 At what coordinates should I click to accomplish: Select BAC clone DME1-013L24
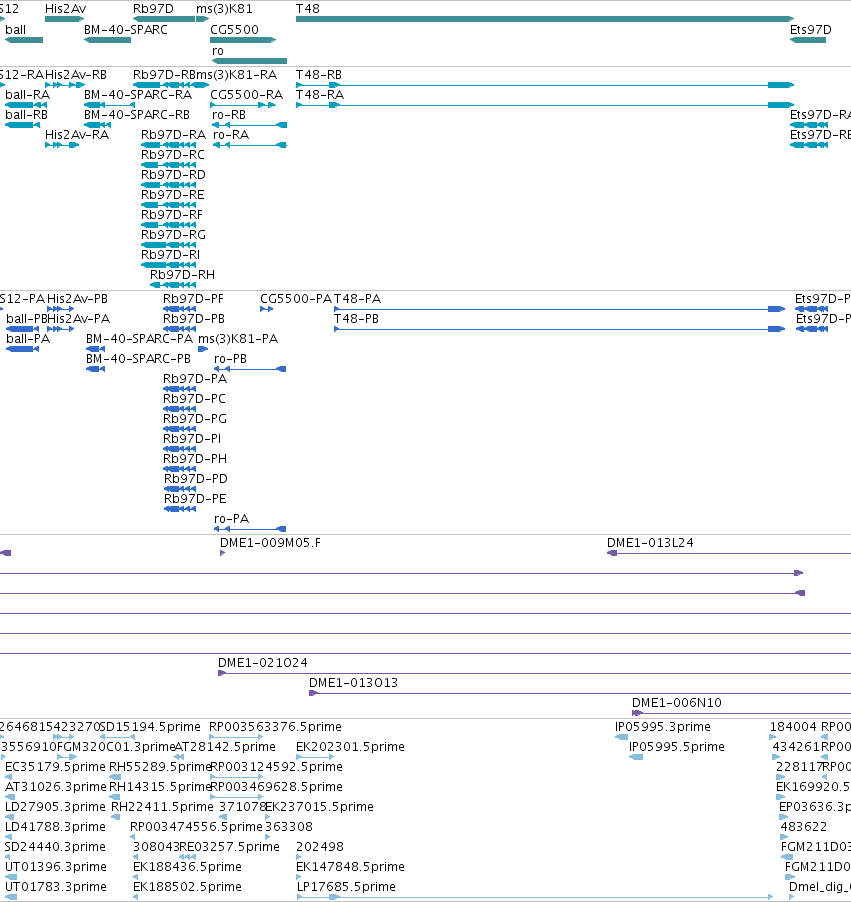pos(729,553)
